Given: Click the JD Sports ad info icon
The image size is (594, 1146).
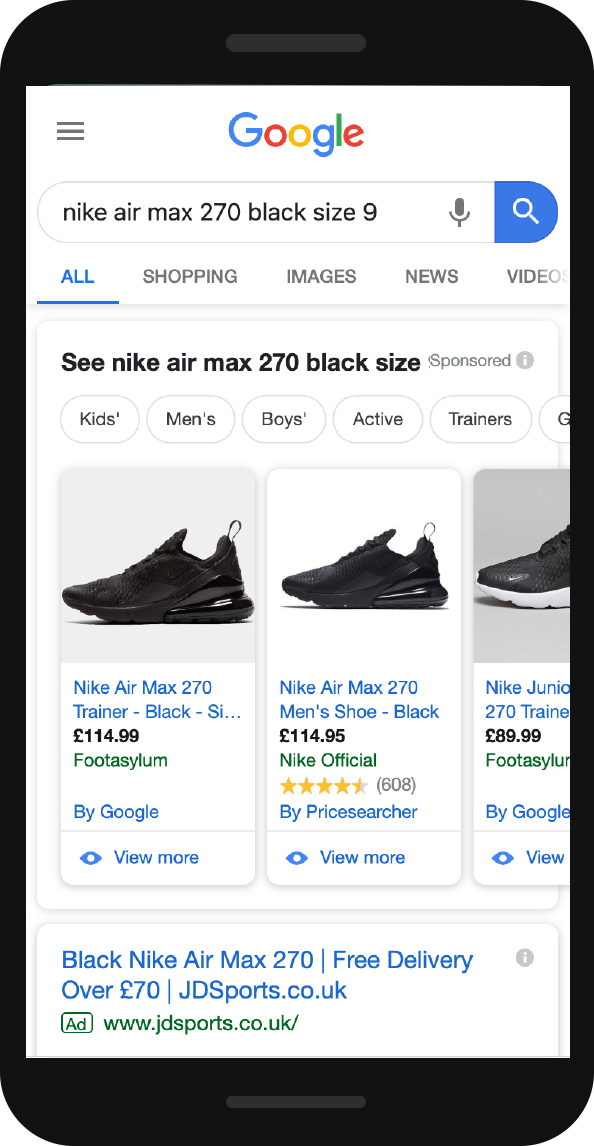Looking at the screenshot, I should tap(525, 957).
